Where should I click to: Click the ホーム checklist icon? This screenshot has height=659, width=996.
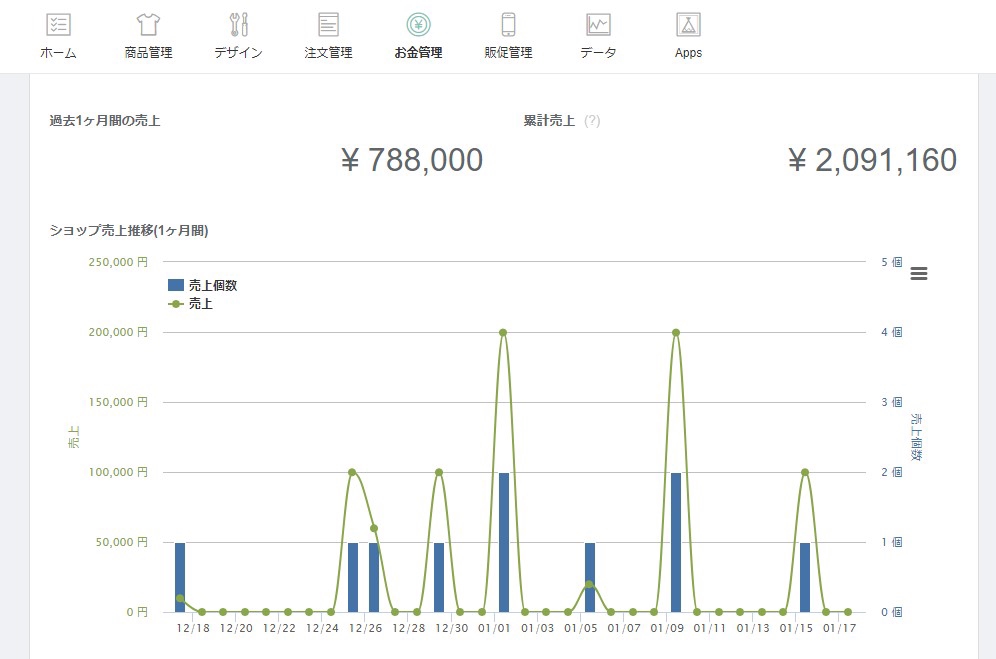58,25
